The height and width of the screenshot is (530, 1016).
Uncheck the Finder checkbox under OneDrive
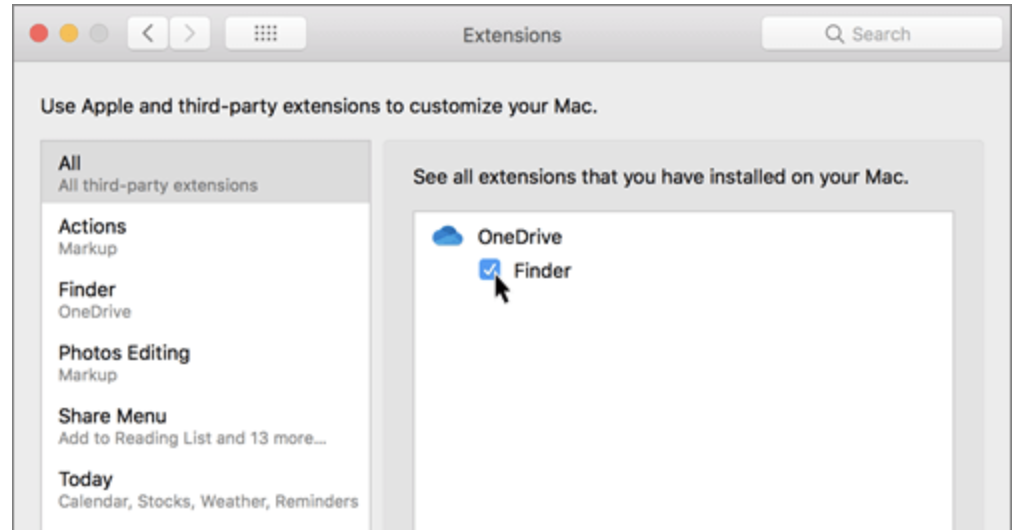click(x=490, y=270)
